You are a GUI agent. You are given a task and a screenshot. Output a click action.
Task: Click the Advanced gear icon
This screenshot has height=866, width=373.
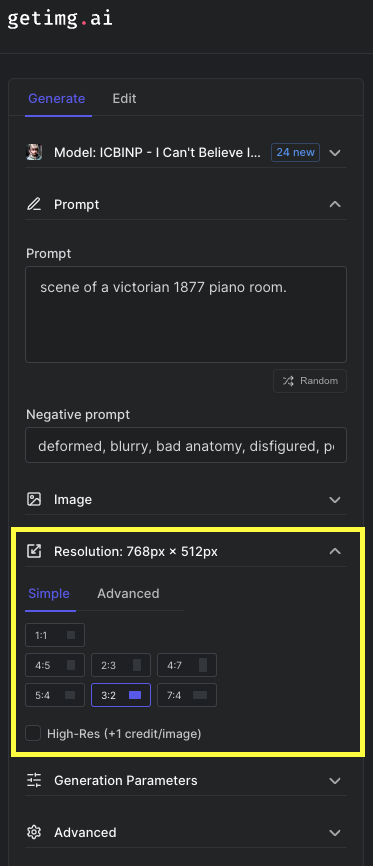point(34,832)
